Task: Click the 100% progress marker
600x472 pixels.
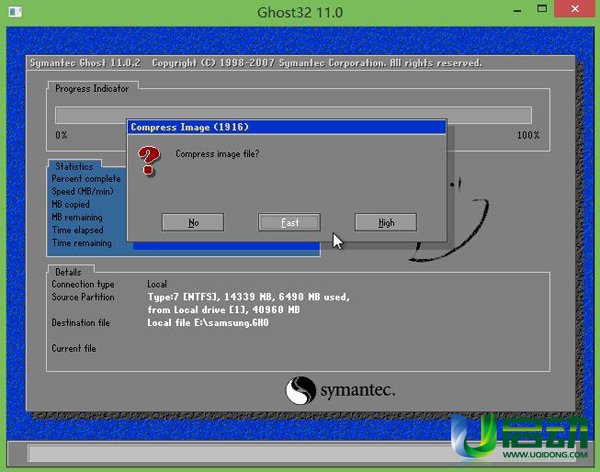Action: [528, 135]
